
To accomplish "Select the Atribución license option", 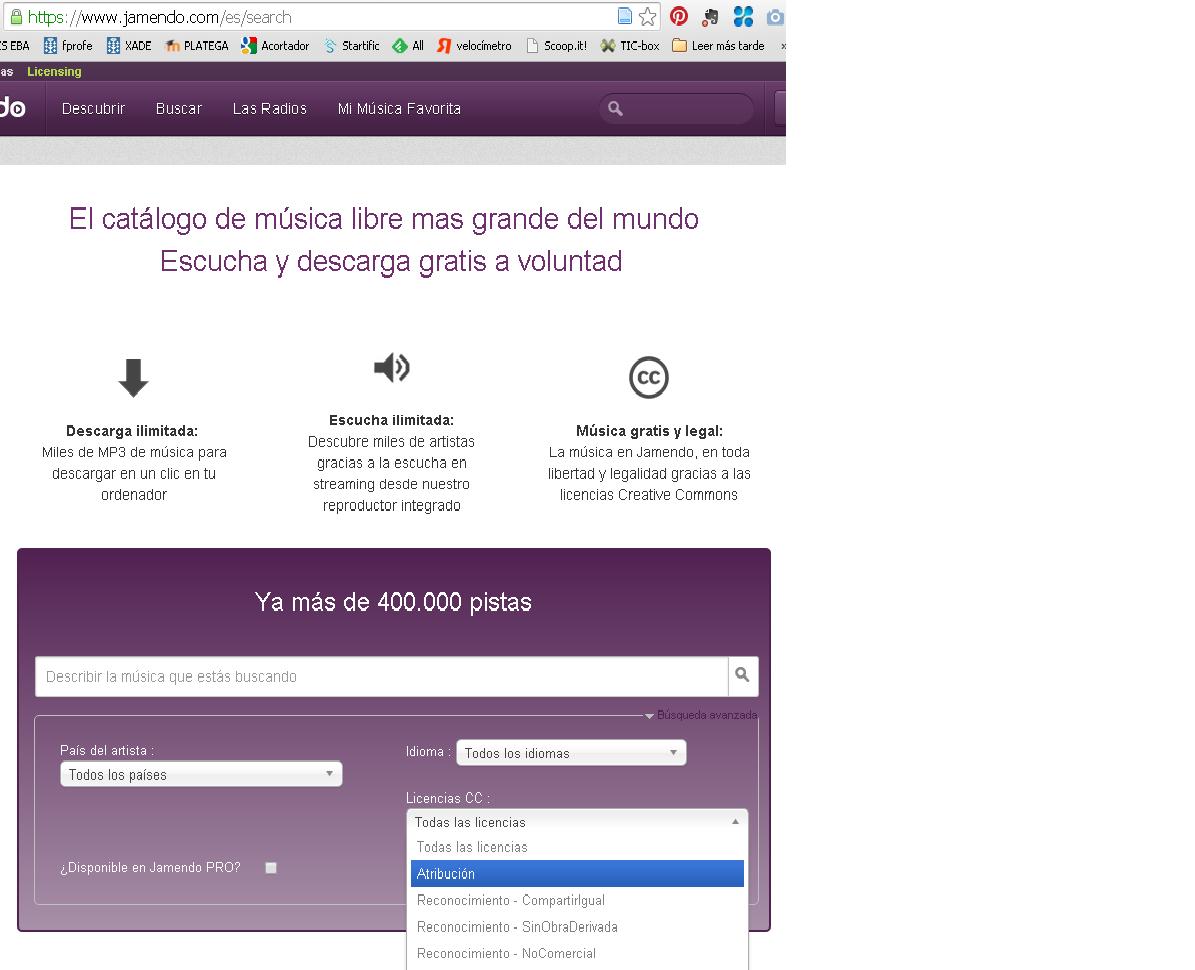I will [578, 873].
